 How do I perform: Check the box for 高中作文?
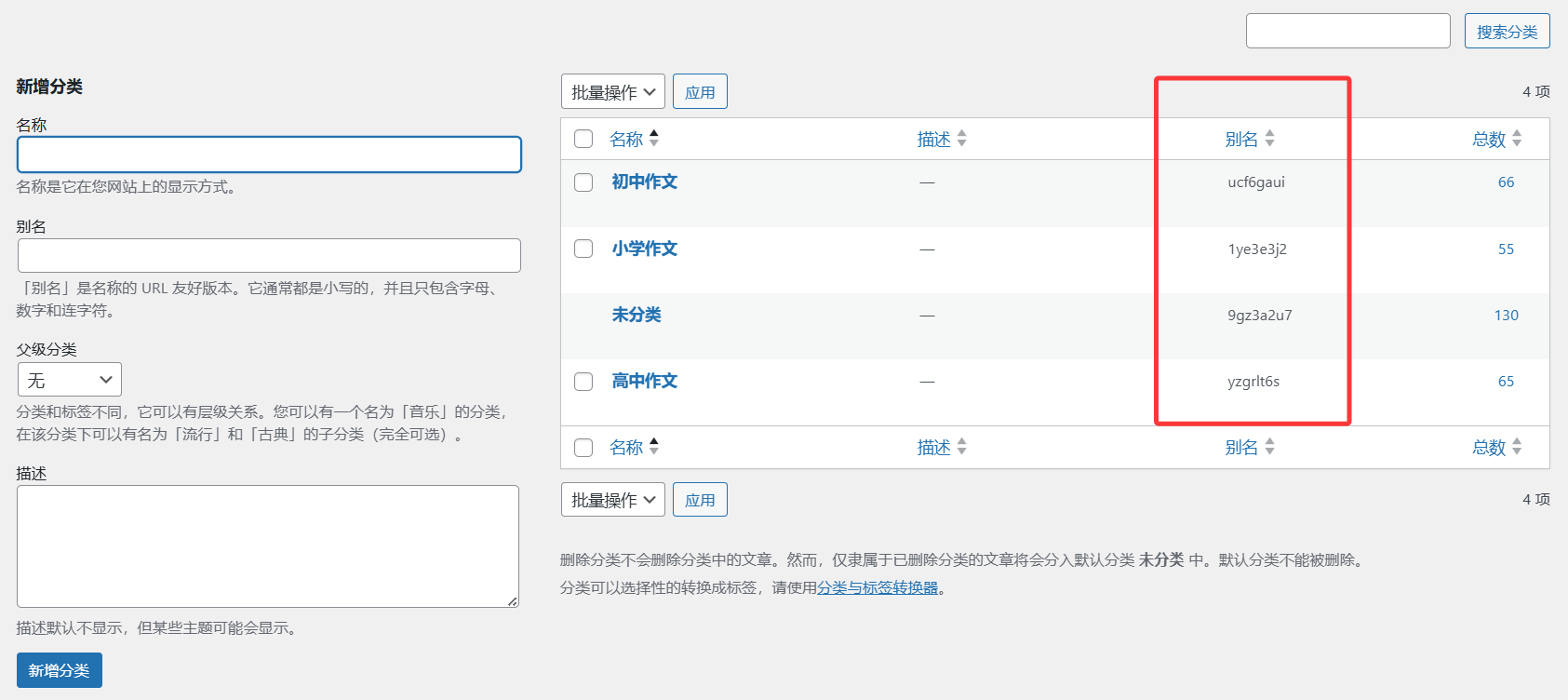583,382
